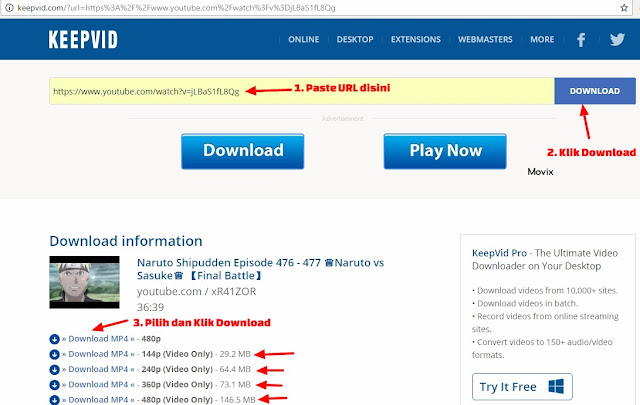This screenshot has height=405, width=640.
Task: Focus the YouTube URL input field
Action: 302,91
